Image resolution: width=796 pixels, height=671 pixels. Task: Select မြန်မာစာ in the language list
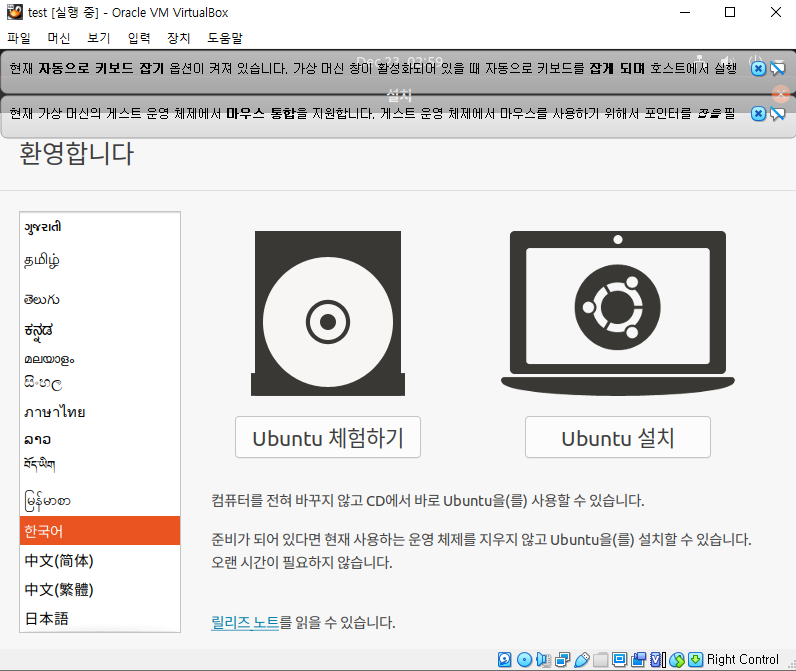(x=100, y=501)
